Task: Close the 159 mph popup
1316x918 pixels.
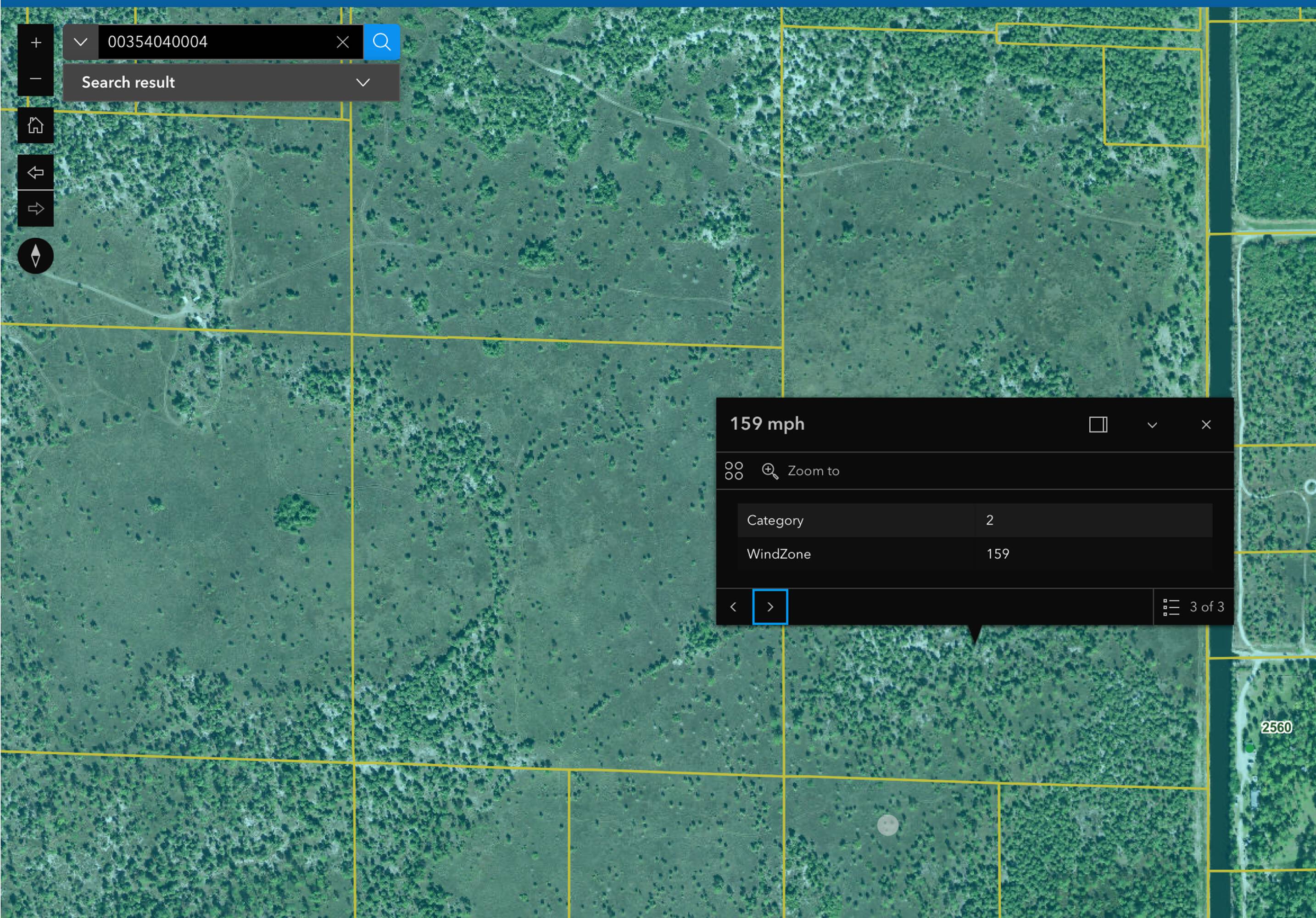Action: (1206, 425)
